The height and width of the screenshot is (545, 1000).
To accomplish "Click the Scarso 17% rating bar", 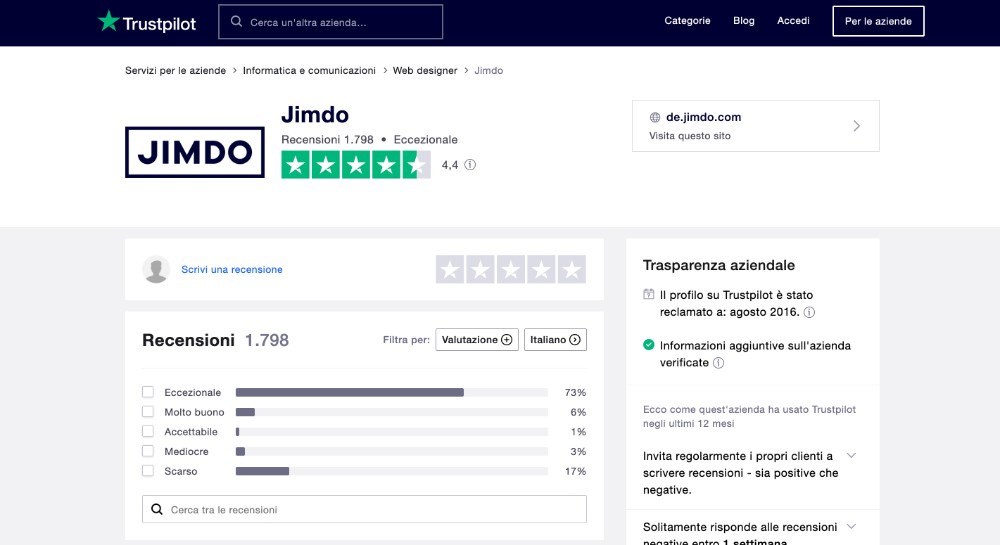I will [392, 471].
